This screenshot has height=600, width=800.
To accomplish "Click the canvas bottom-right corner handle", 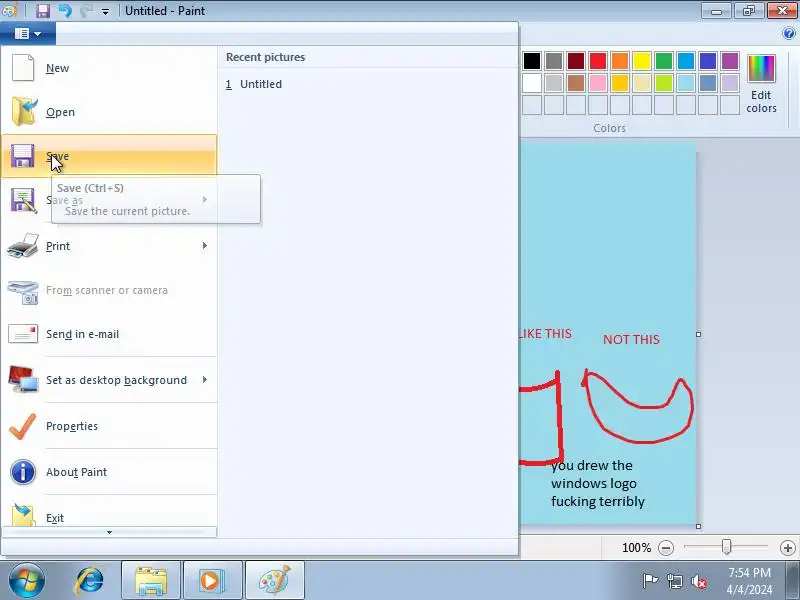I will tap(698, 526).
